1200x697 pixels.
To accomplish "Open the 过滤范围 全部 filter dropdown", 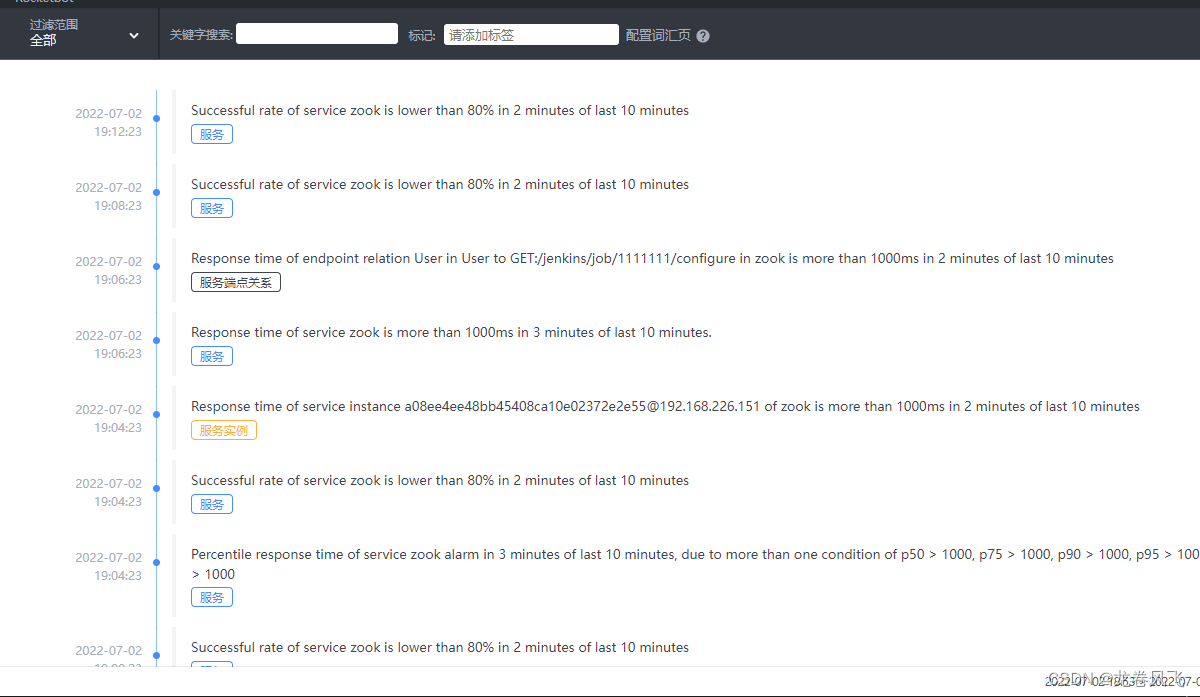I will (85, 34).
